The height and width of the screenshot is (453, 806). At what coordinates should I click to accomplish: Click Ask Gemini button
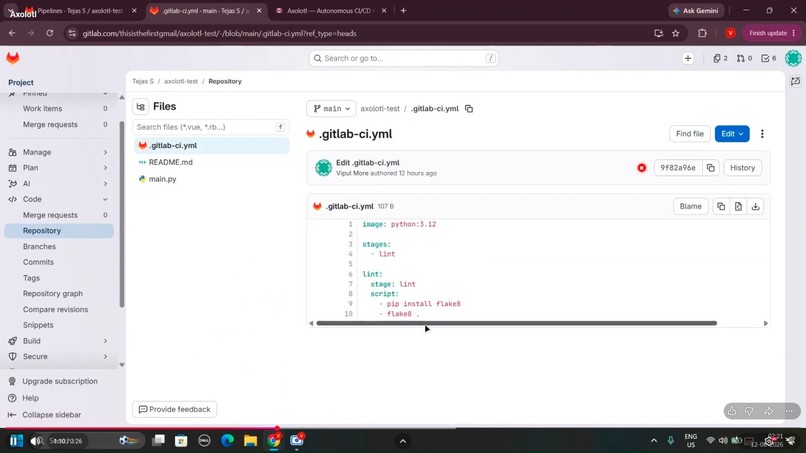pos(696,10)
